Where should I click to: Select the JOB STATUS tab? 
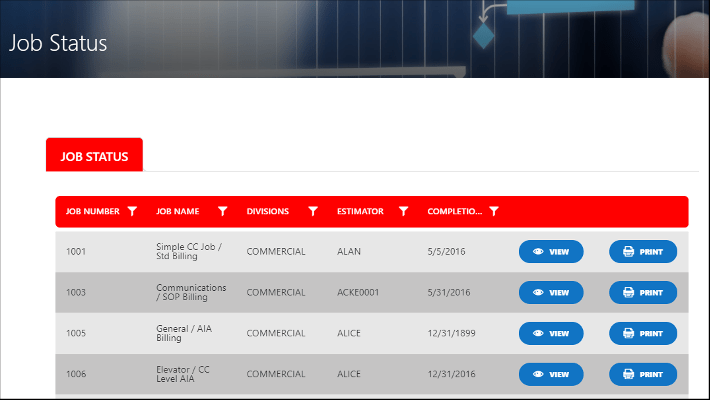click(94, 155)
